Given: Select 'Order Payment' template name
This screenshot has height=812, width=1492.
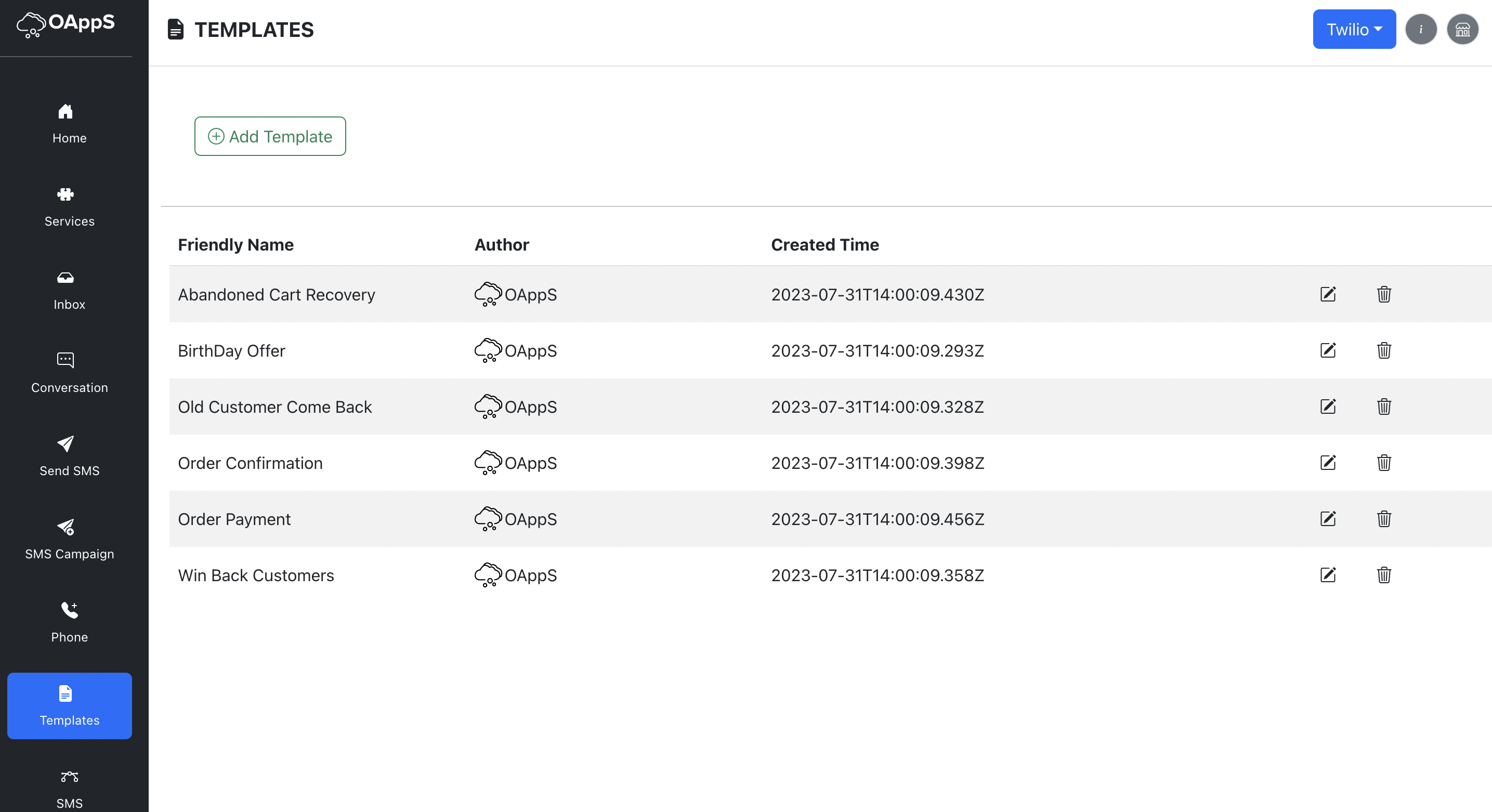Looking at the screenshot, I should 234,519.
